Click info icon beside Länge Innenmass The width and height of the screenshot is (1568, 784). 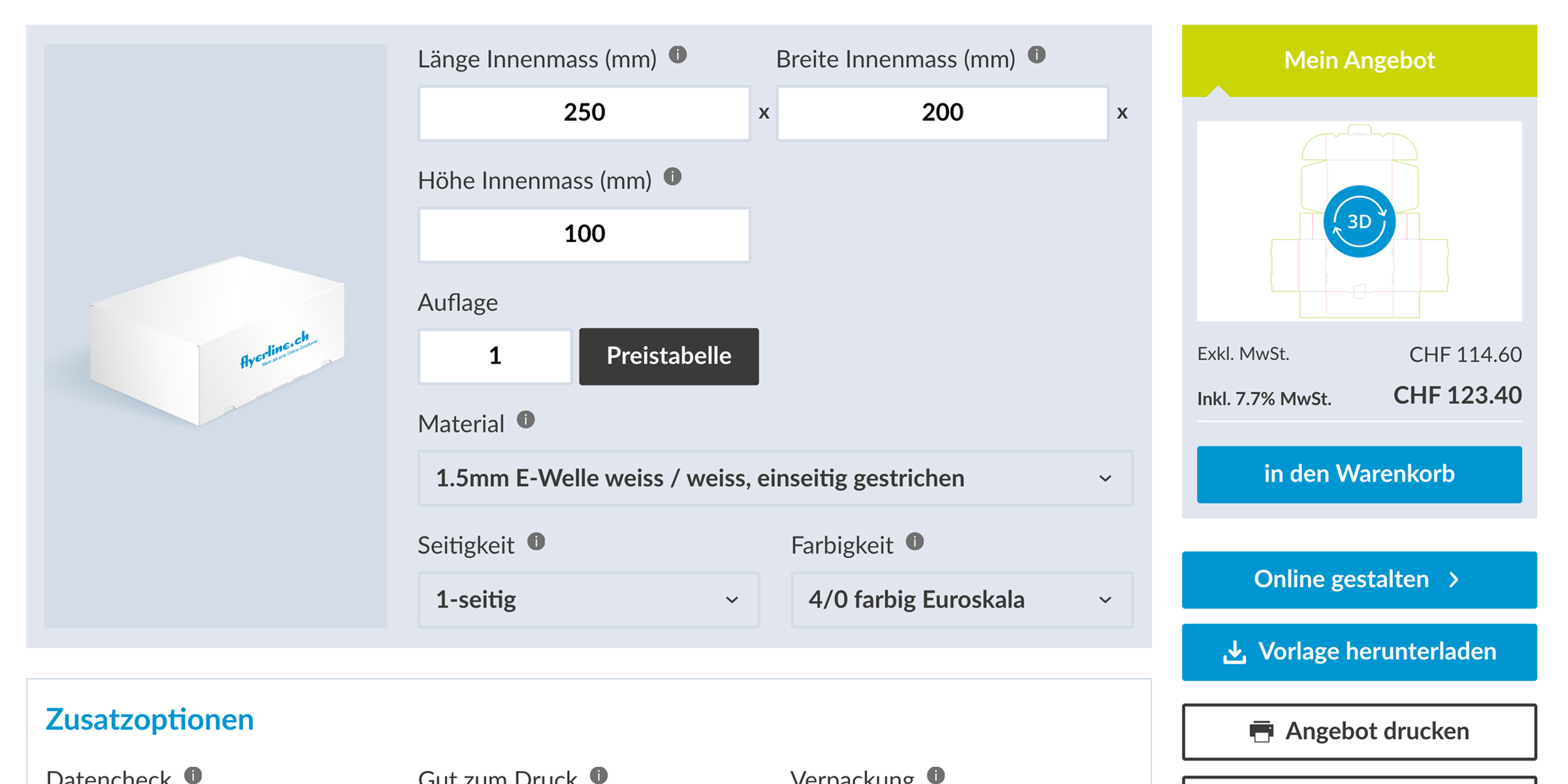678,55
